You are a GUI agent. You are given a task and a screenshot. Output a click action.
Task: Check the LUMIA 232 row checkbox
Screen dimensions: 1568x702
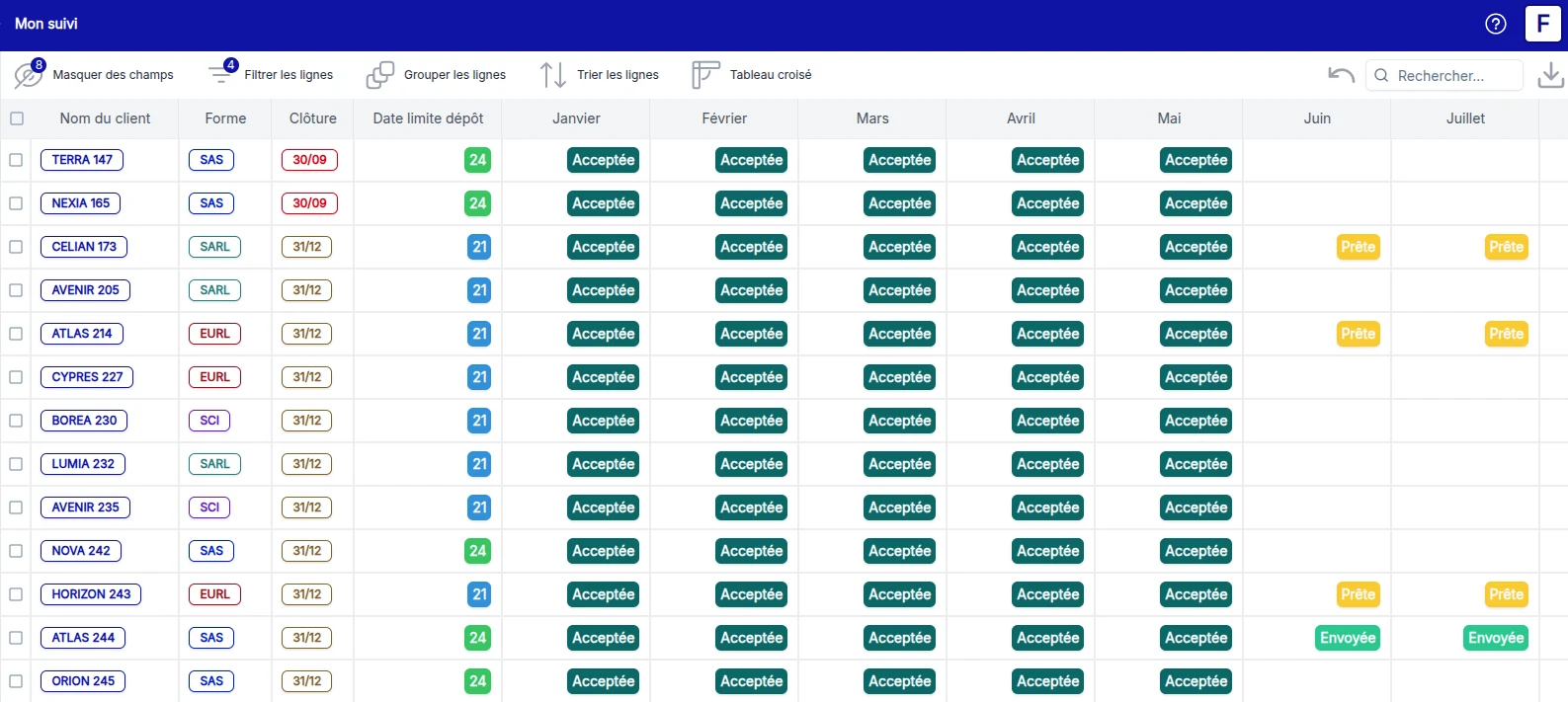pos(16,464)
